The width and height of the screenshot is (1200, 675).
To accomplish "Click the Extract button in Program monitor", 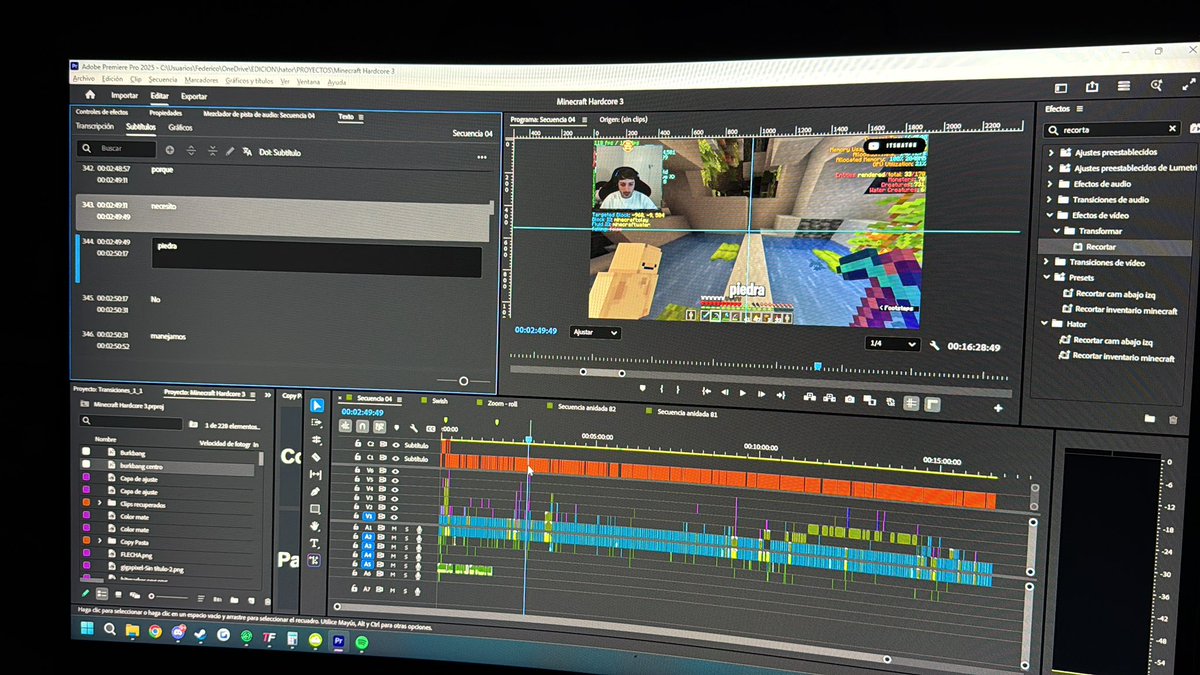I will [829, 398].
